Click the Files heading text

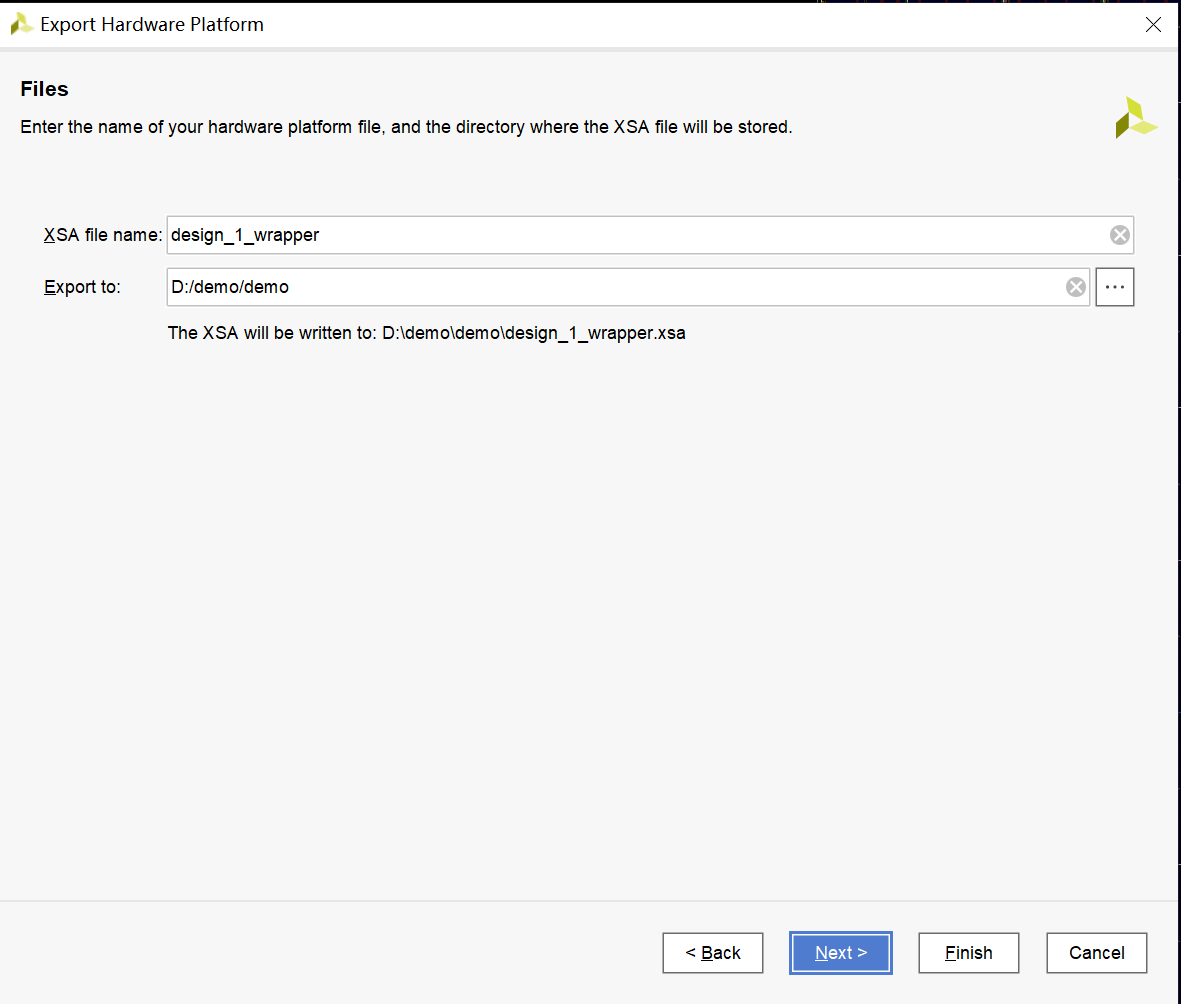pyautogui.click(x=44, y=89)
